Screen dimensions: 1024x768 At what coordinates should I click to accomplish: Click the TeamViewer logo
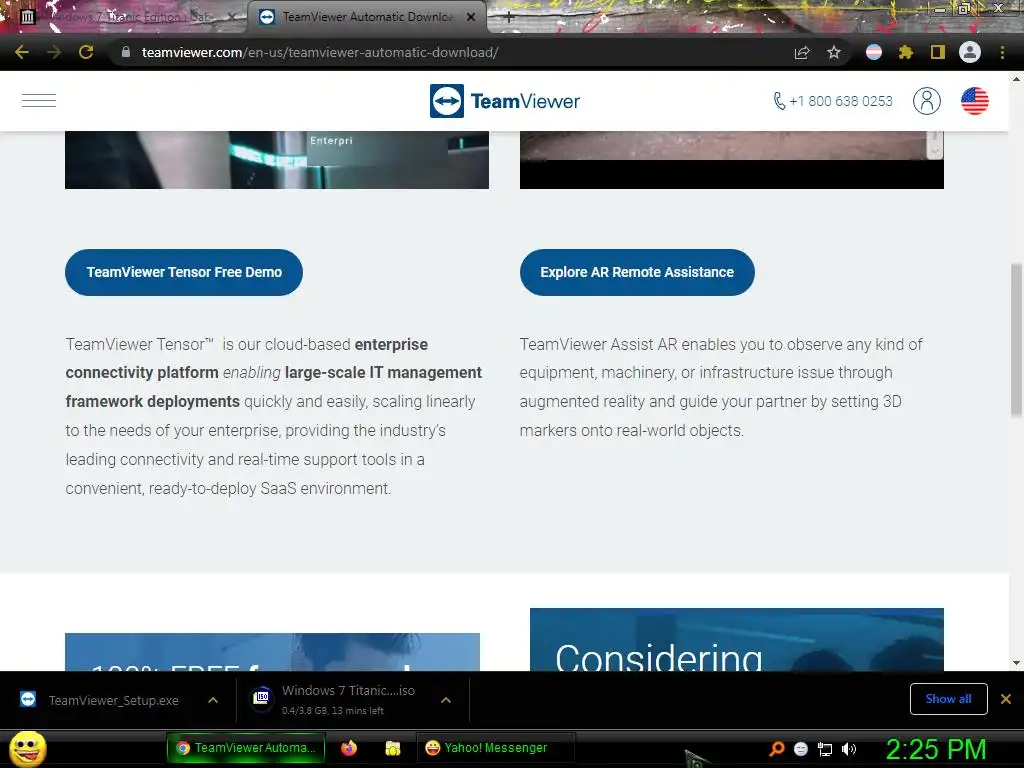[505, 101]
